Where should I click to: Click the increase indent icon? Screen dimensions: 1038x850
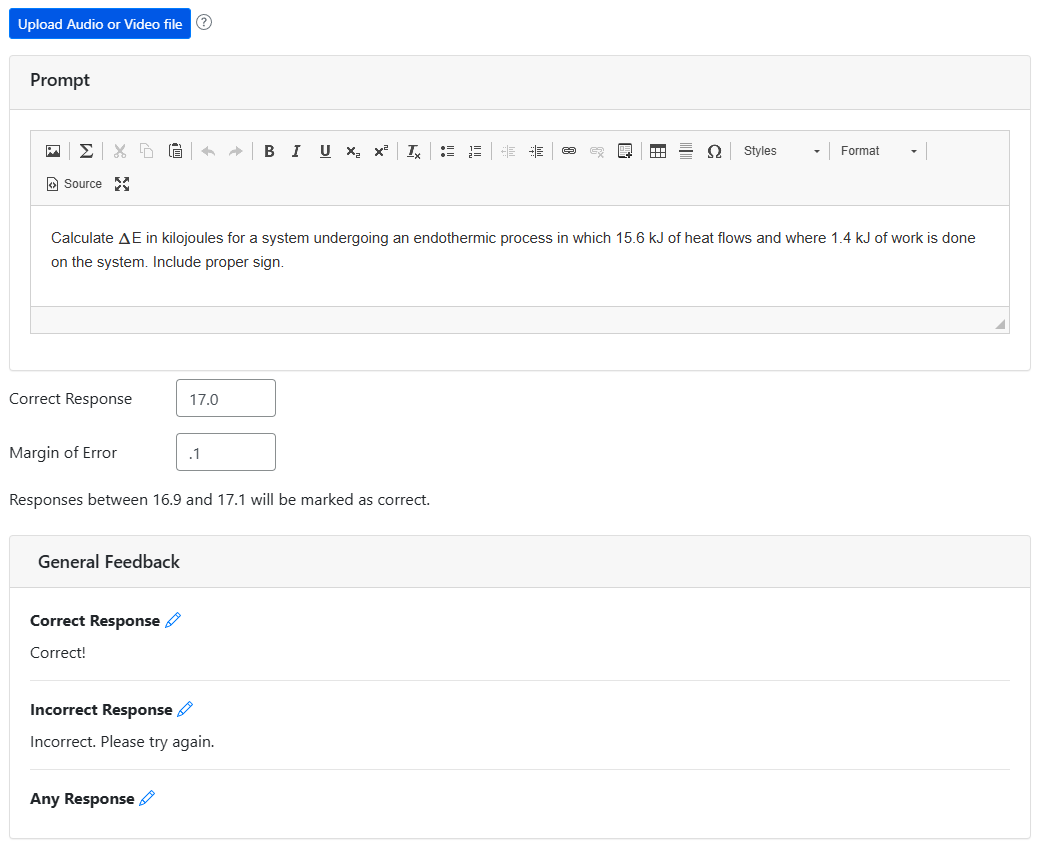[x=536, y=151]
